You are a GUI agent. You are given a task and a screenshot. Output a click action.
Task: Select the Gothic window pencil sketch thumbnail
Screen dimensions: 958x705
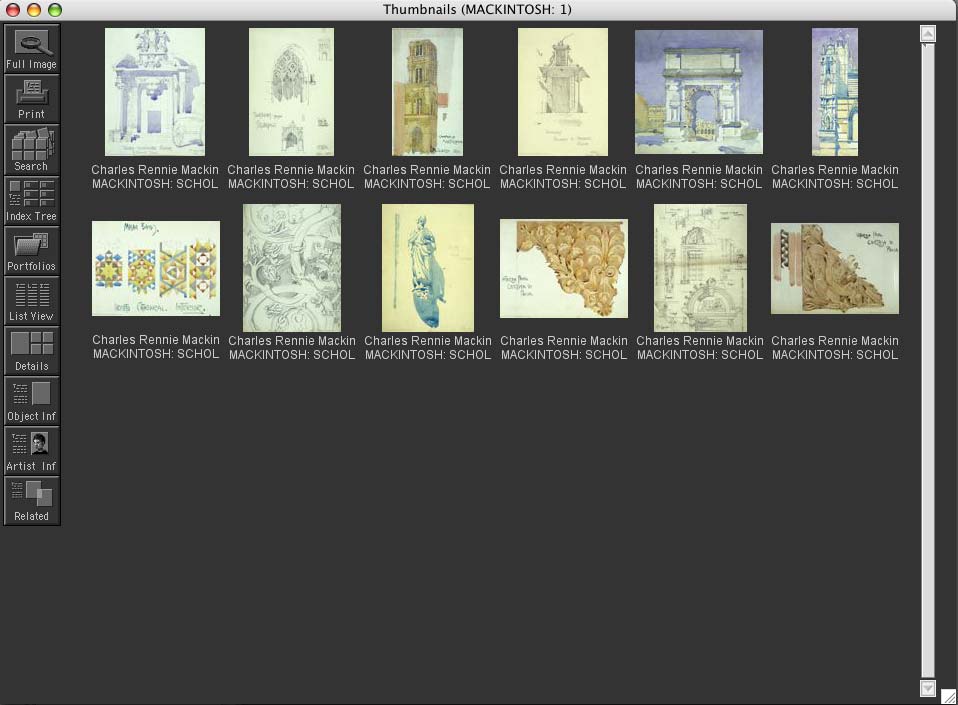pos(291,92)
